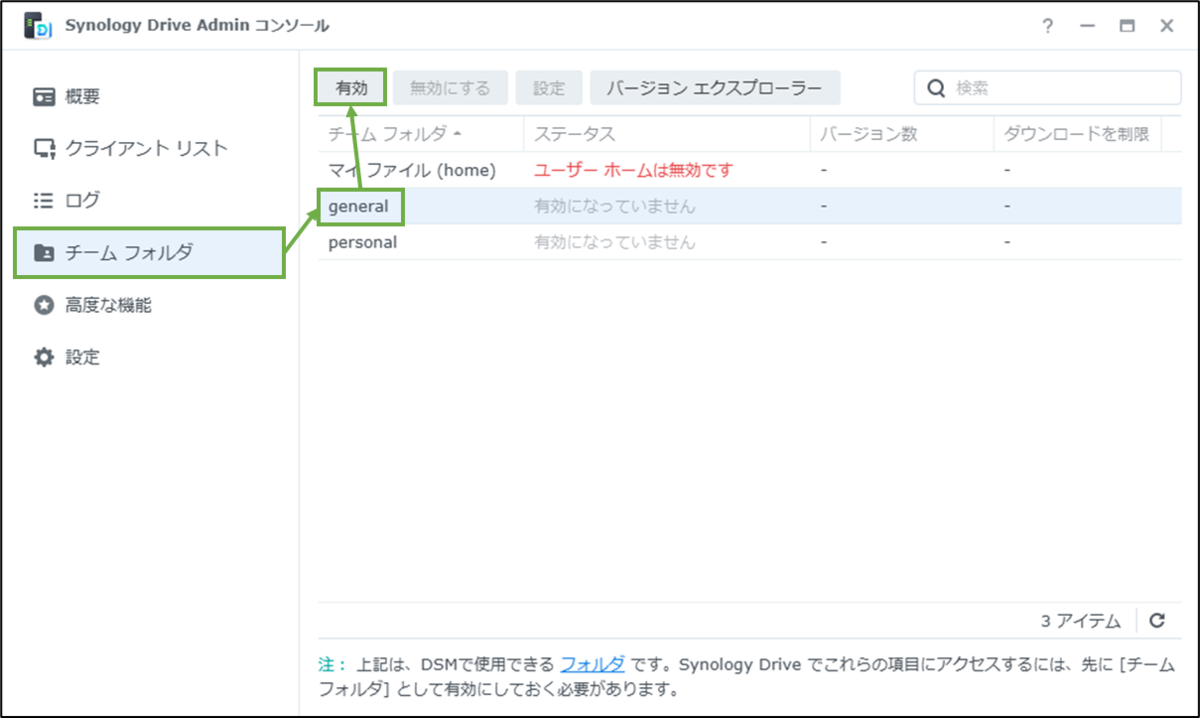Click the 設定 toolbar button

549,88
